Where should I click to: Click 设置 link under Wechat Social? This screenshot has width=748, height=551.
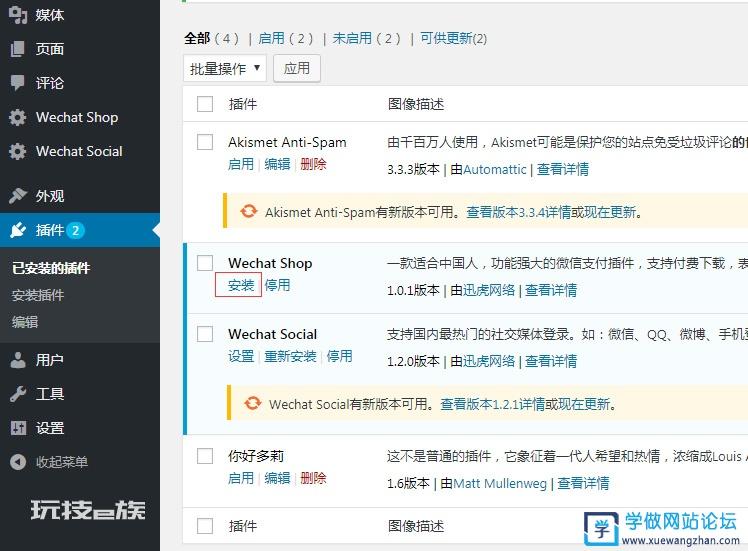241,356
